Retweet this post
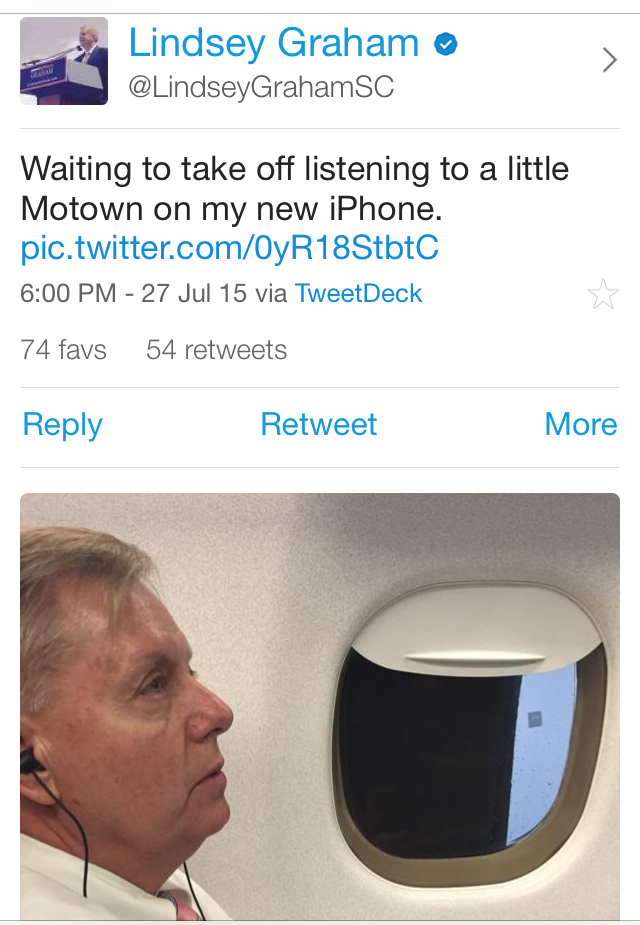This screenshot has height=925, width=640. pos(318,425)
